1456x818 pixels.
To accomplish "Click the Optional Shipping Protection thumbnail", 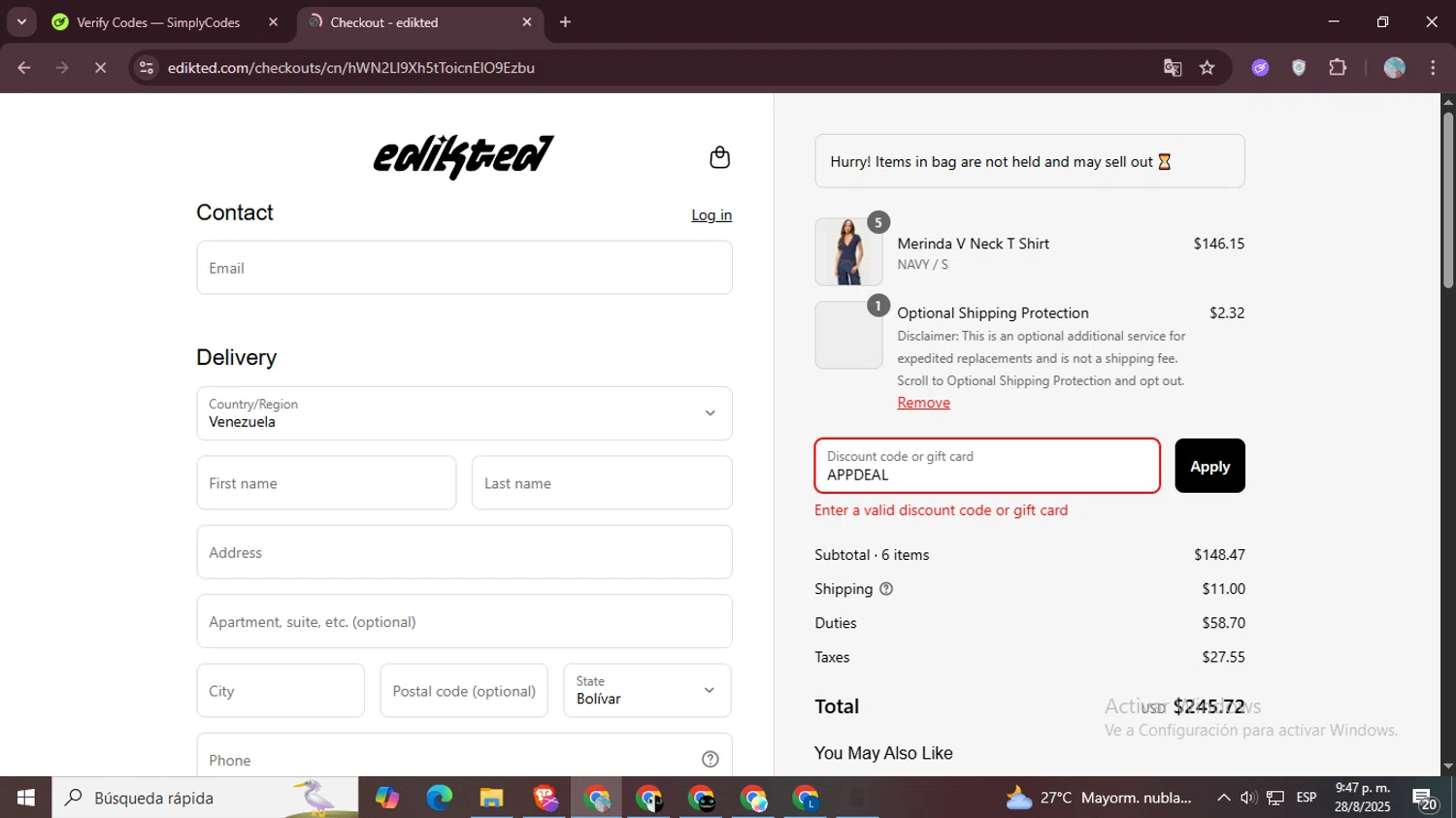I will coord(848,335).
